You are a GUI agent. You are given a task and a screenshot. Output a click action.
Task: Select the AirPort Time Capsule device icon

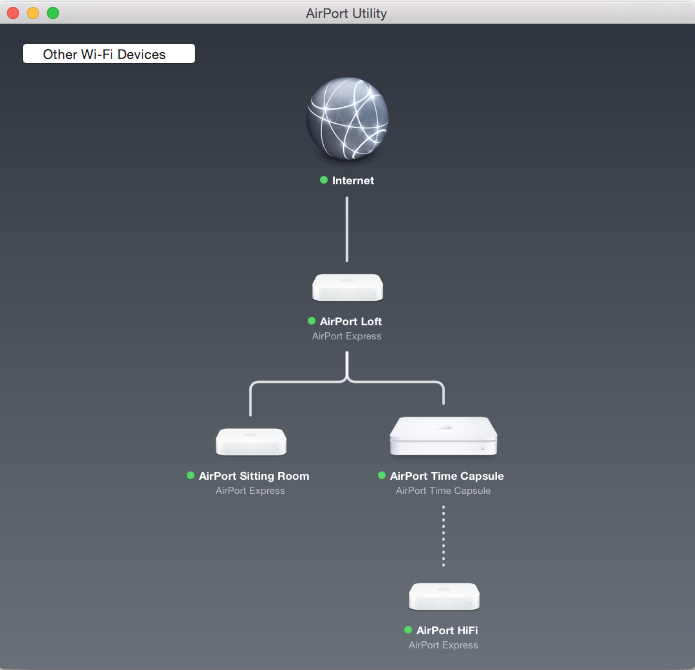pyautogui.click(x=443, y=436)
